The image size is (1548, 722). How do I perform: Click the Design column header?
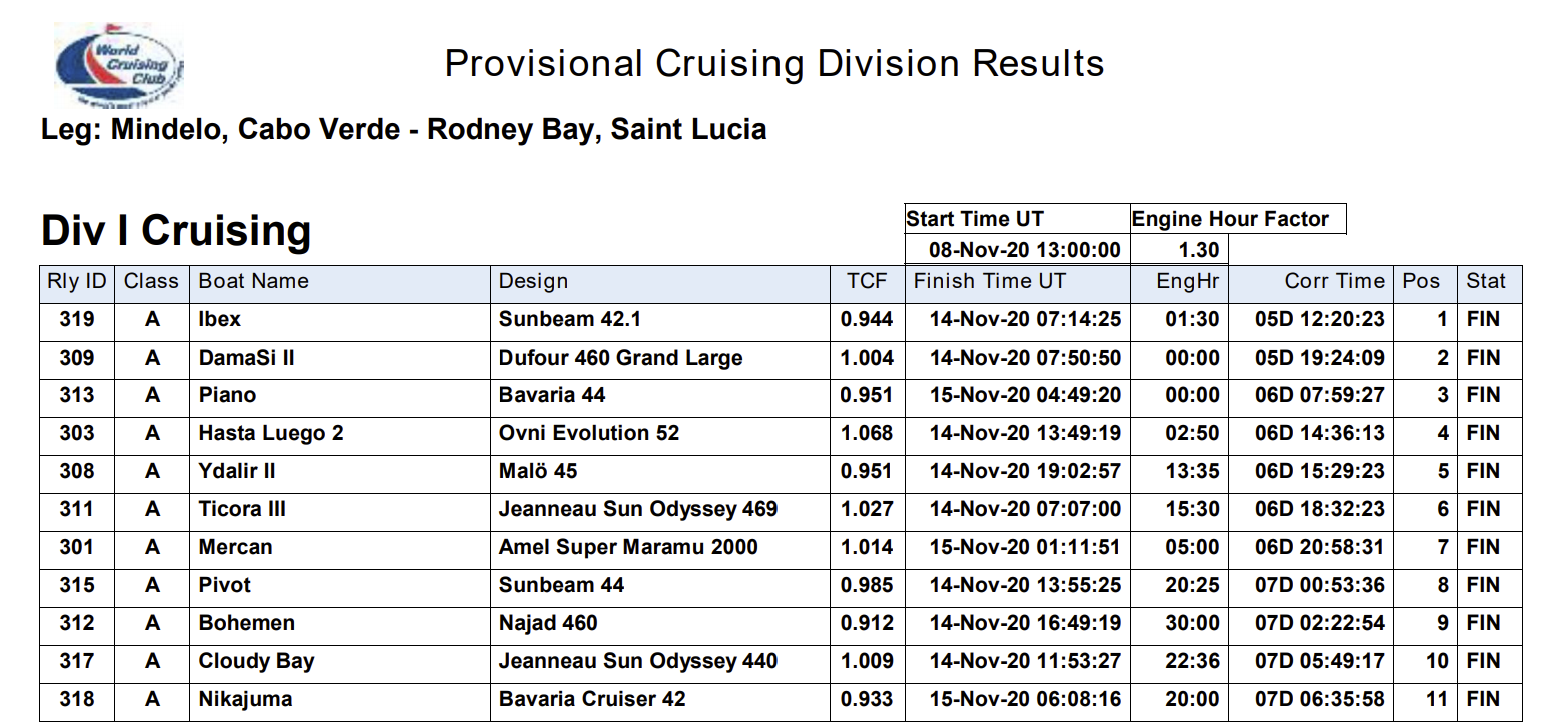[533, 281]
